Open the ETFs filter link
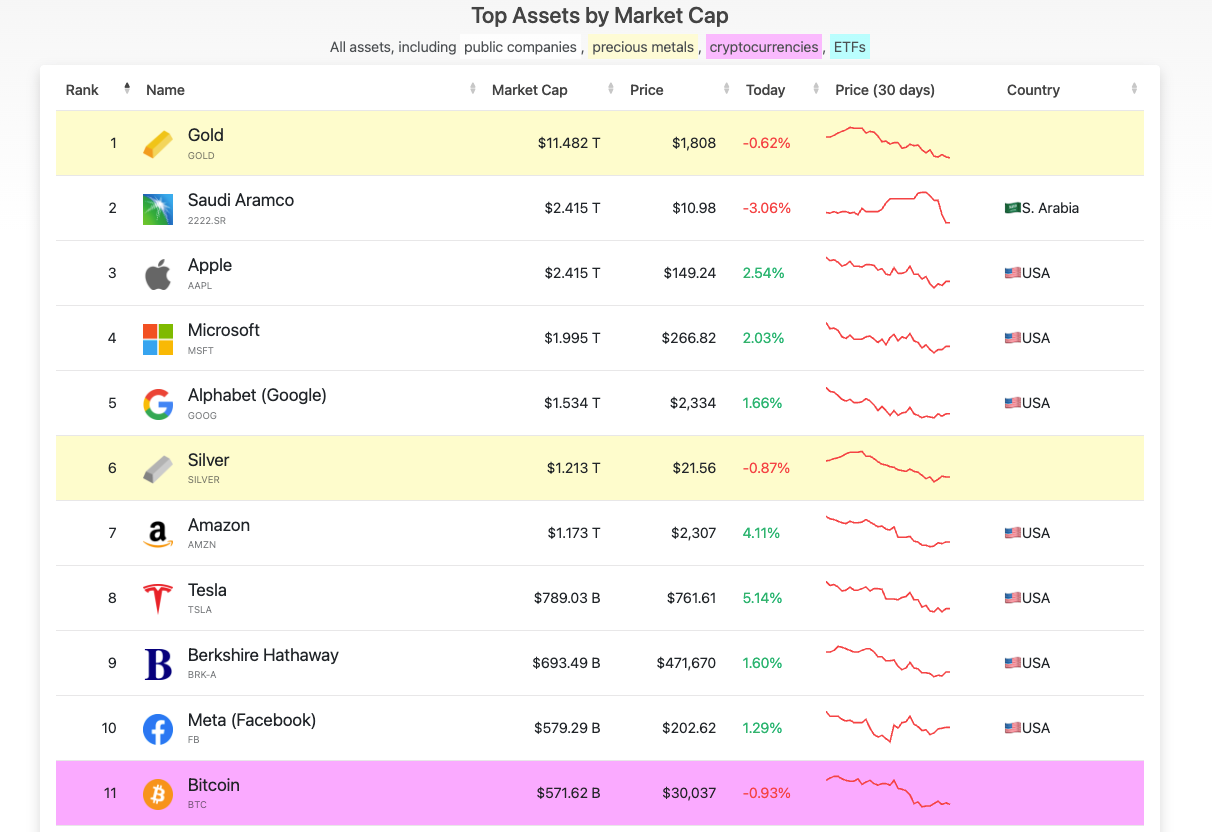Image resolution: width=1212 pixels, height=832 pixels. coord(850,47)
